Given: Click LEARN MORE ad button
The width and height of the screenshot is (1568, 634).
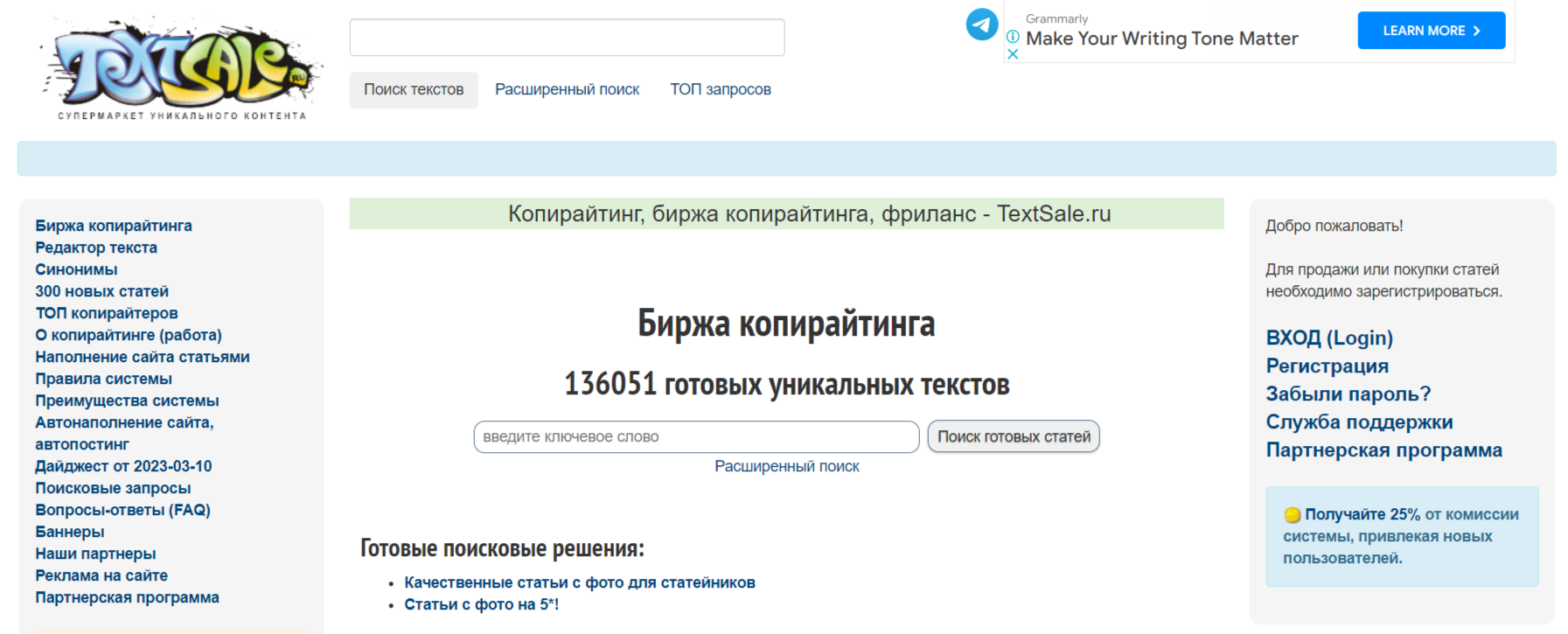Looking at the screenshot, I should click(x=1431, y=31).
